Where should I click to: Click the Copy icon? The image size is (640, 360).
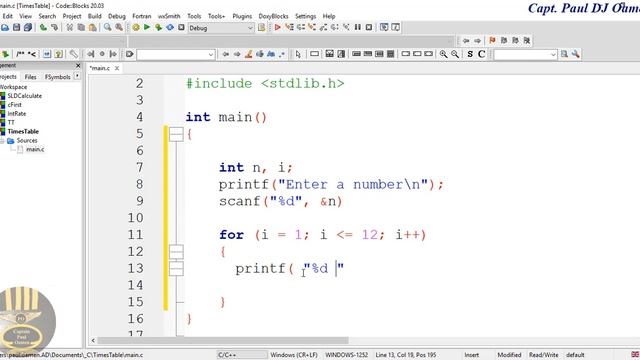(81, 27)
